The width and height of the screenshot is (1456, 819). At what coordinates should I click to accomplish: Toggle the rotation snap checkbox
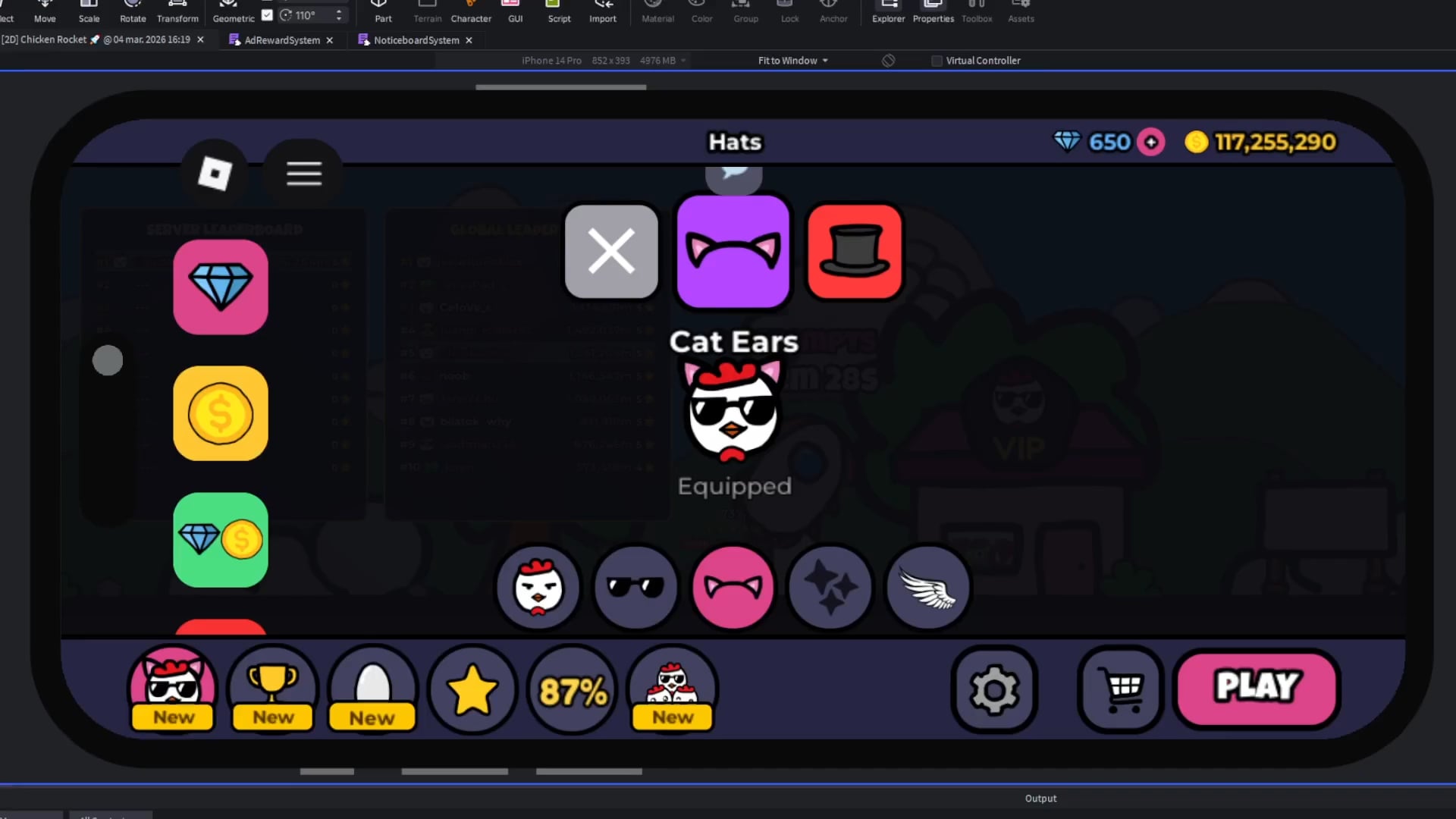pos(267,14)
